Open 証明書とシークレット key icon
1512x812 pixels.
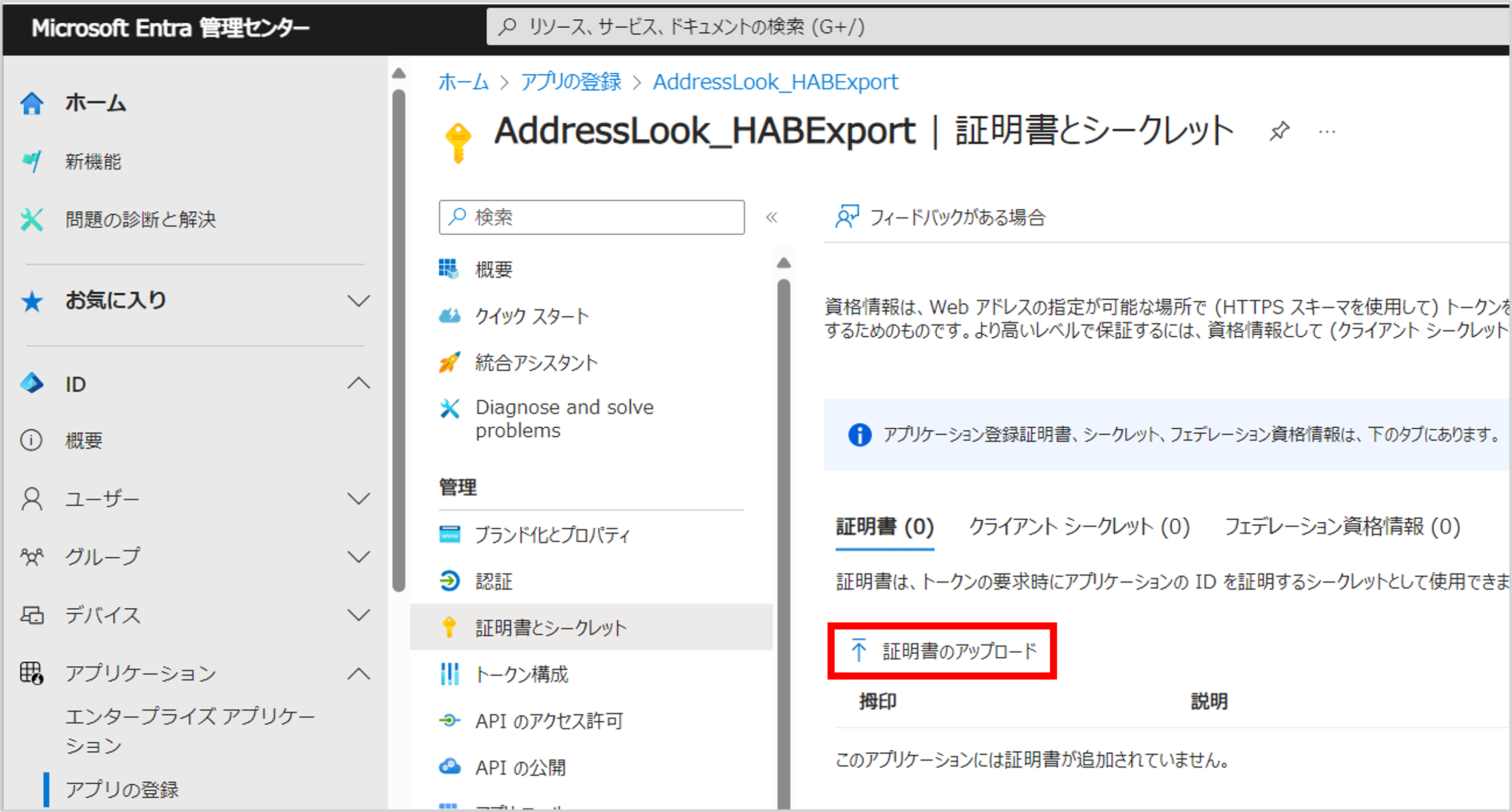tap(449, 627)
